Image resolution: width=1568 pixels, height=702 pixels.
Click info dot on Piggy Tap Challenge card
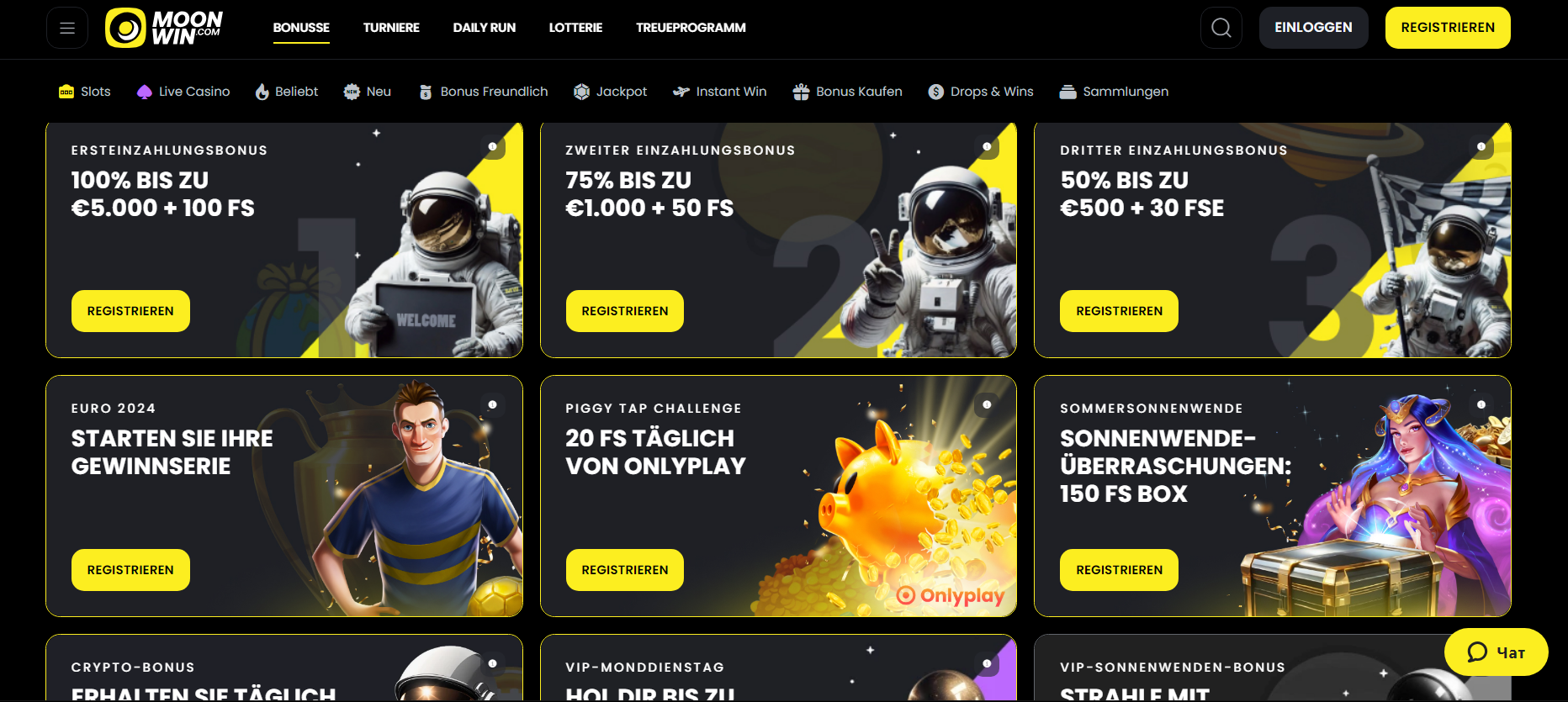coord(988,404)
